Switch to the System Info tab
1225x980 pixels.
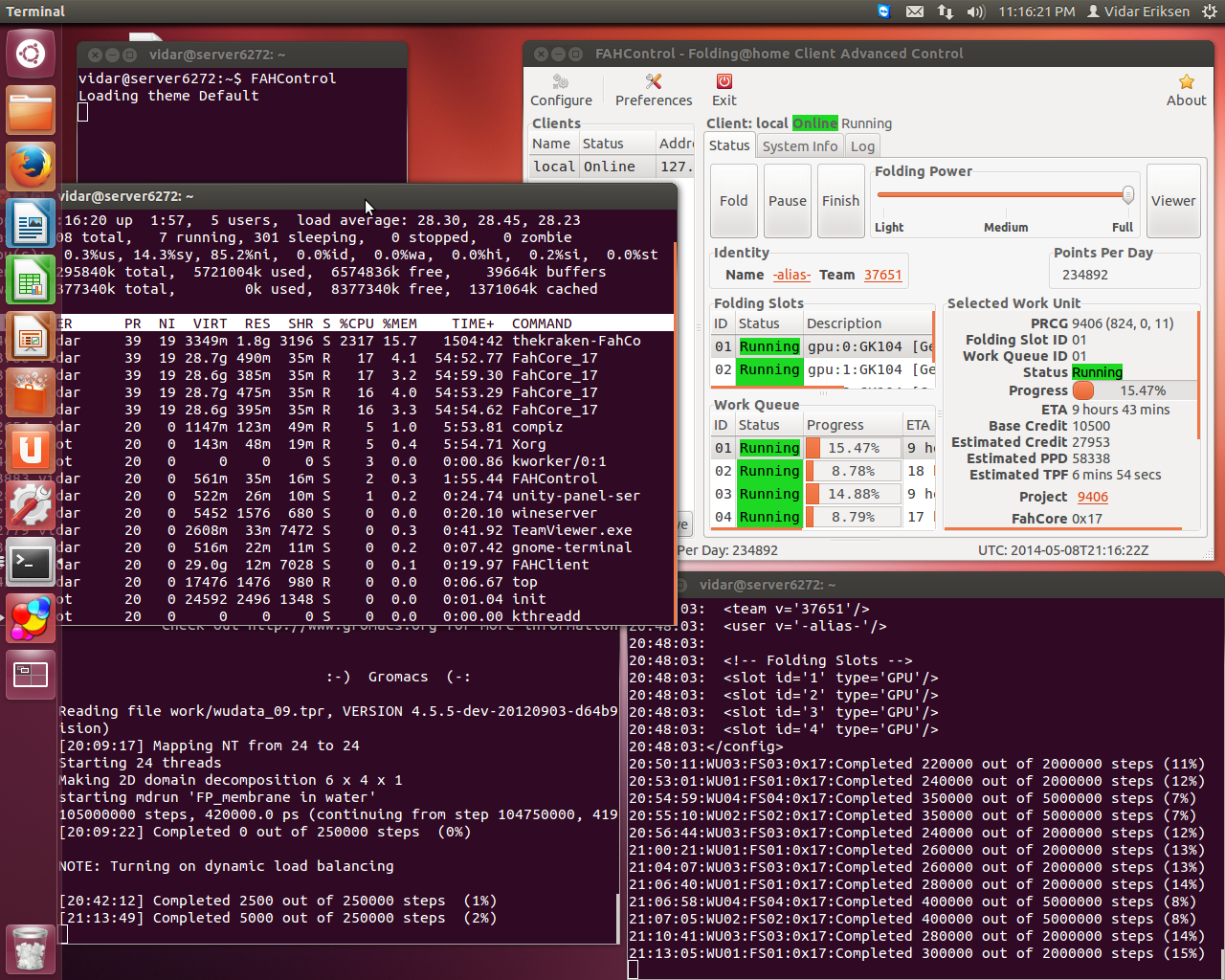[x=800, y=146]
